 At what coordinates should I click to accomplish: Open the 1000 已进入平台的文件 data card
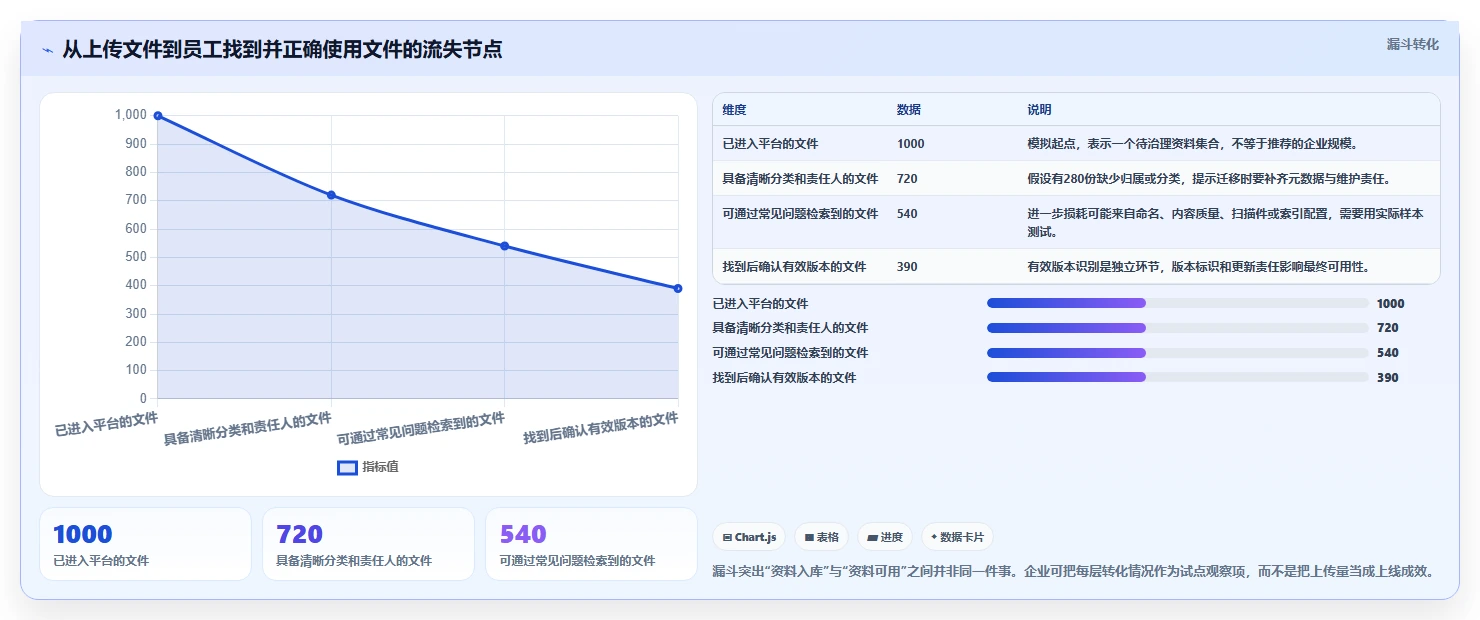pos(145,544)
